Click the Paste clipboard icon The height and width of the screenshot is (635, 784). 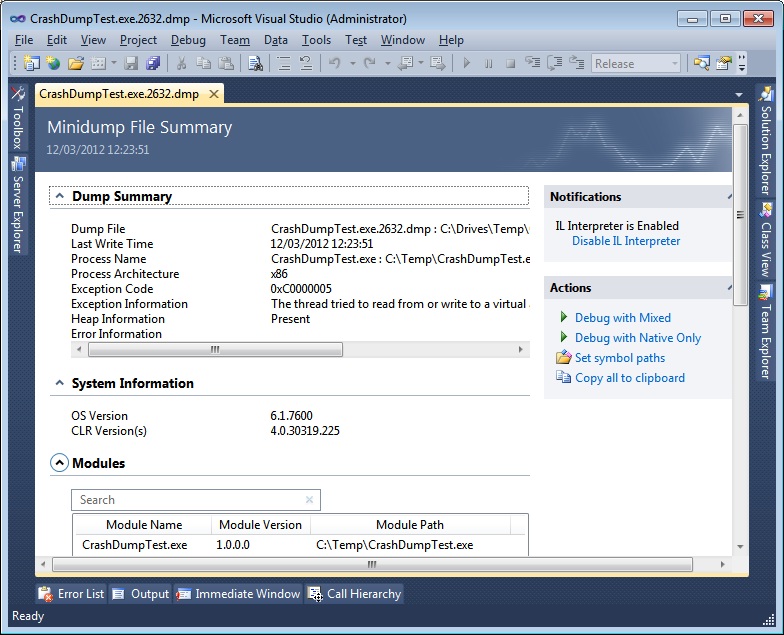(x=226, y=64)
